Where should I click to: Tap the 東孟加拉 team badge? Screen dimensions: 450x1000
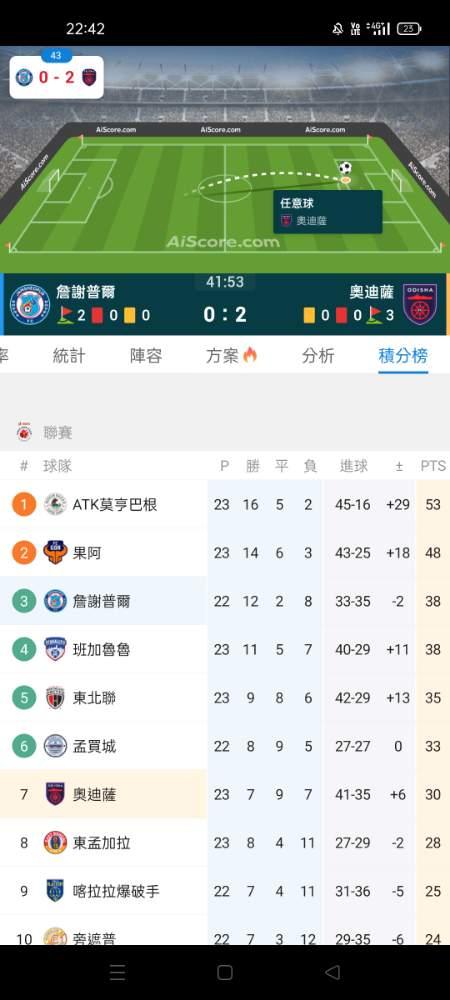click(55, 842)
